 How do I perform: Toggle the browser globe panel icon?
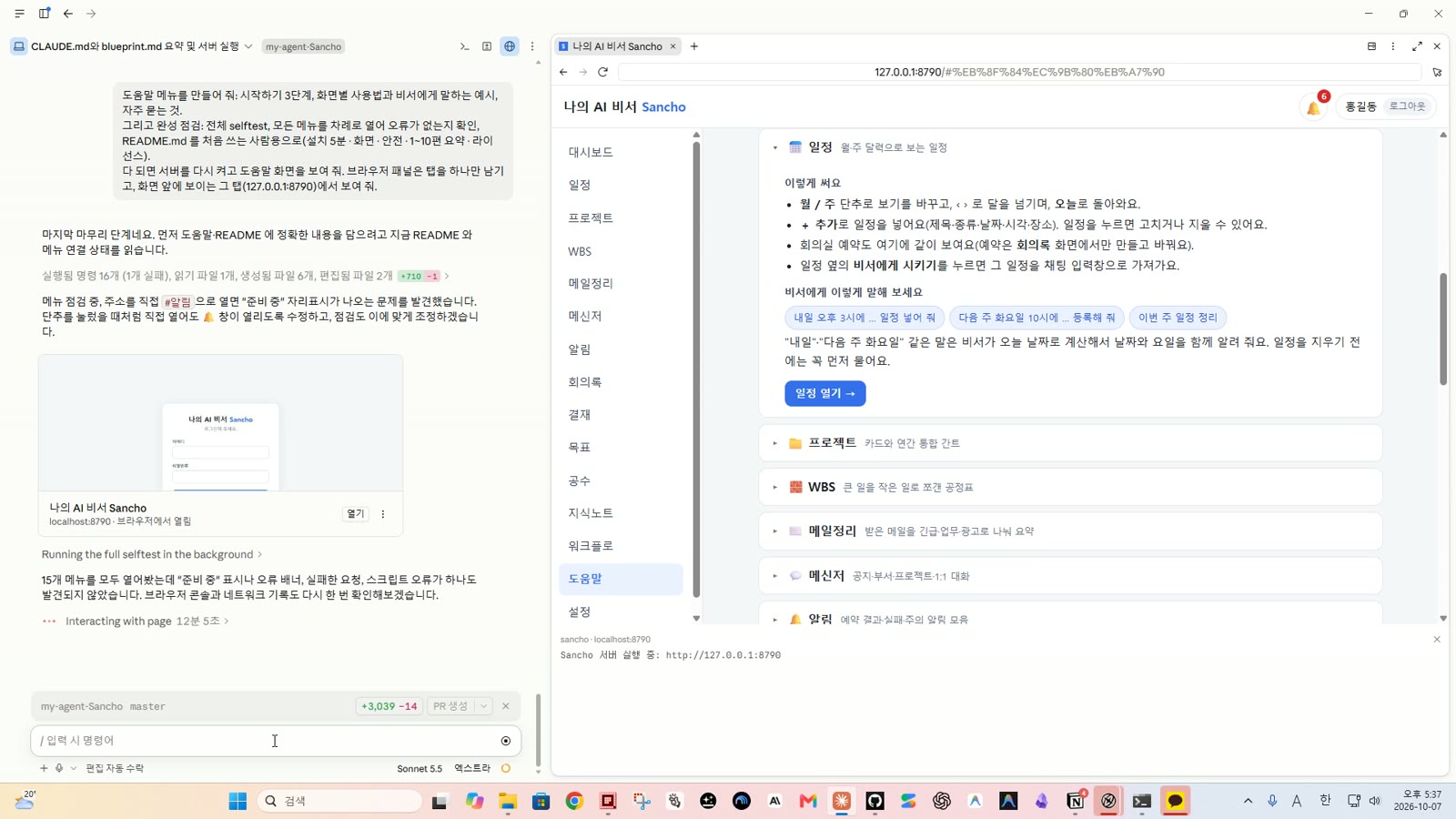click(x=510, y=46)
